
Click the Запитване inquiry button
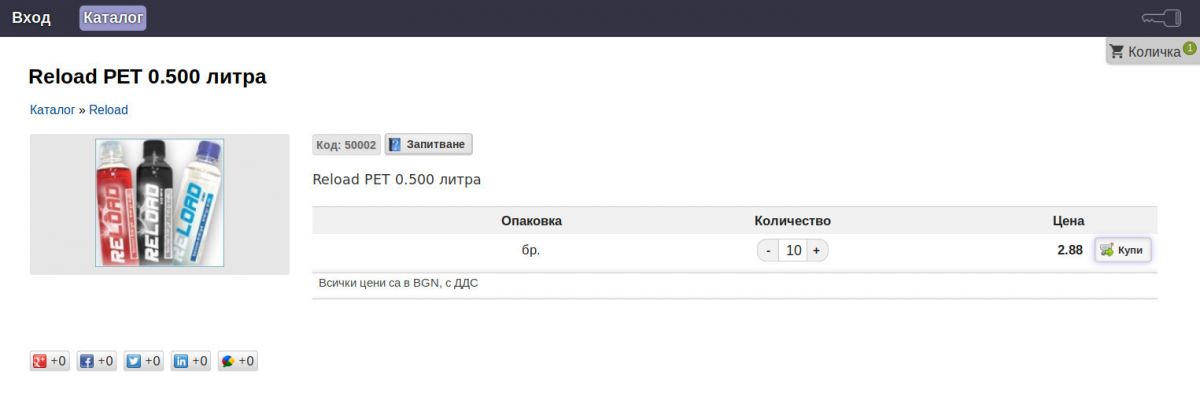428,145
